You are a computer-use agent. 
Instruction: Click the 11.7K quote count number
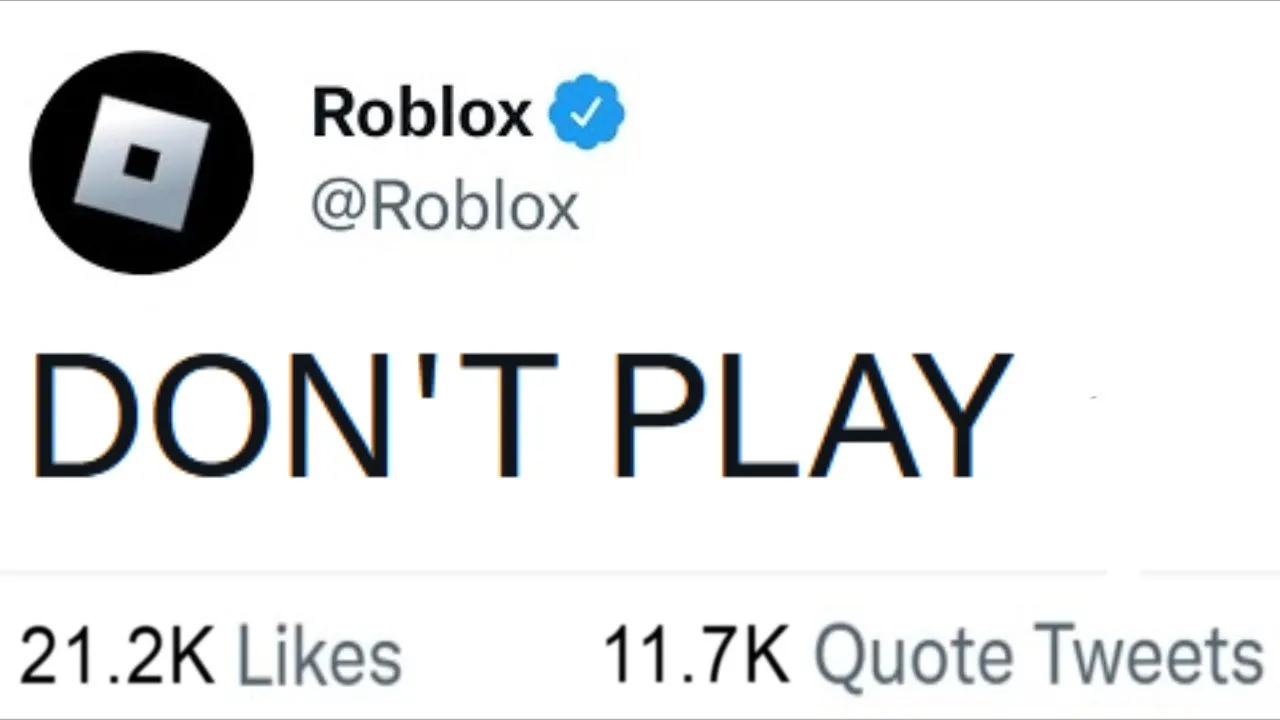696,657
